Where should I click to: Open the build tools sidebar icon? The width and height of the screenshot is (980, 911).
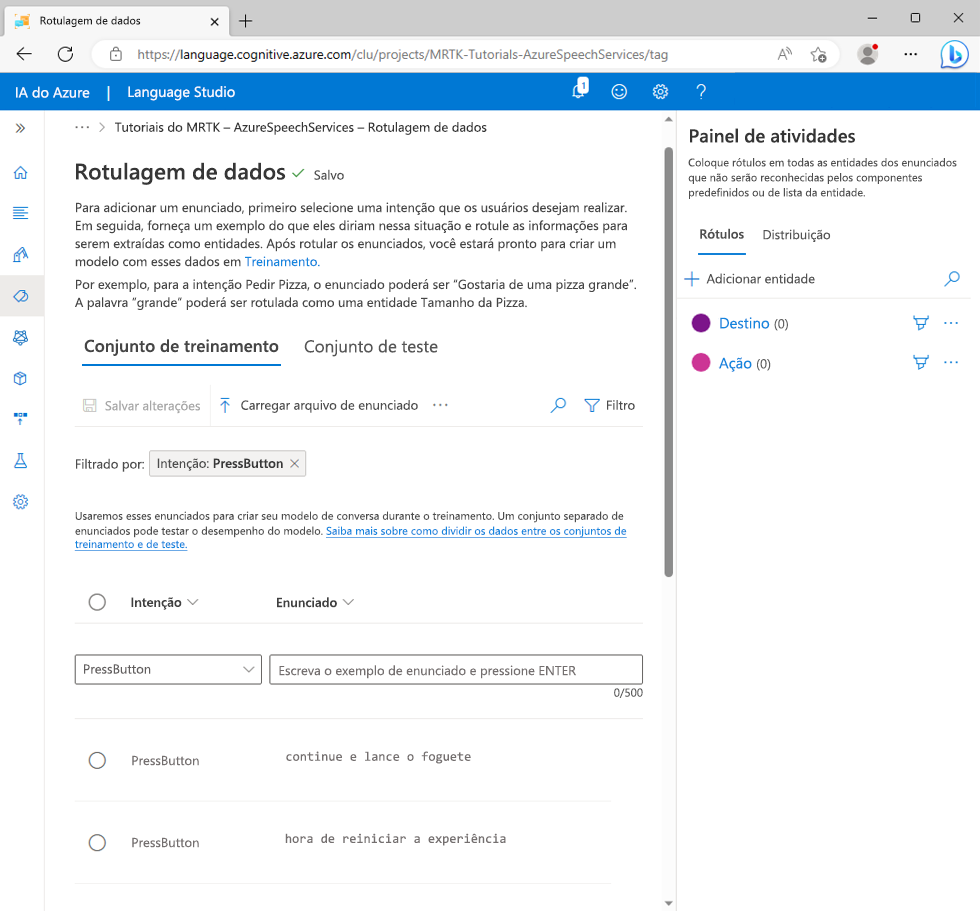(21, 254)
